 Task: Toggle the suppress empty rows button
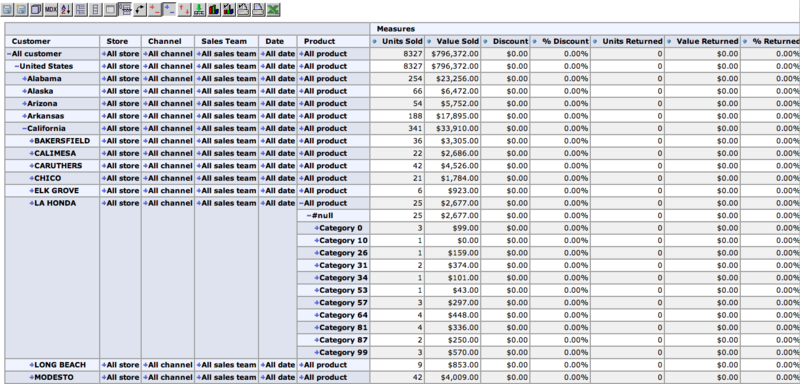(x=125, y=9)
